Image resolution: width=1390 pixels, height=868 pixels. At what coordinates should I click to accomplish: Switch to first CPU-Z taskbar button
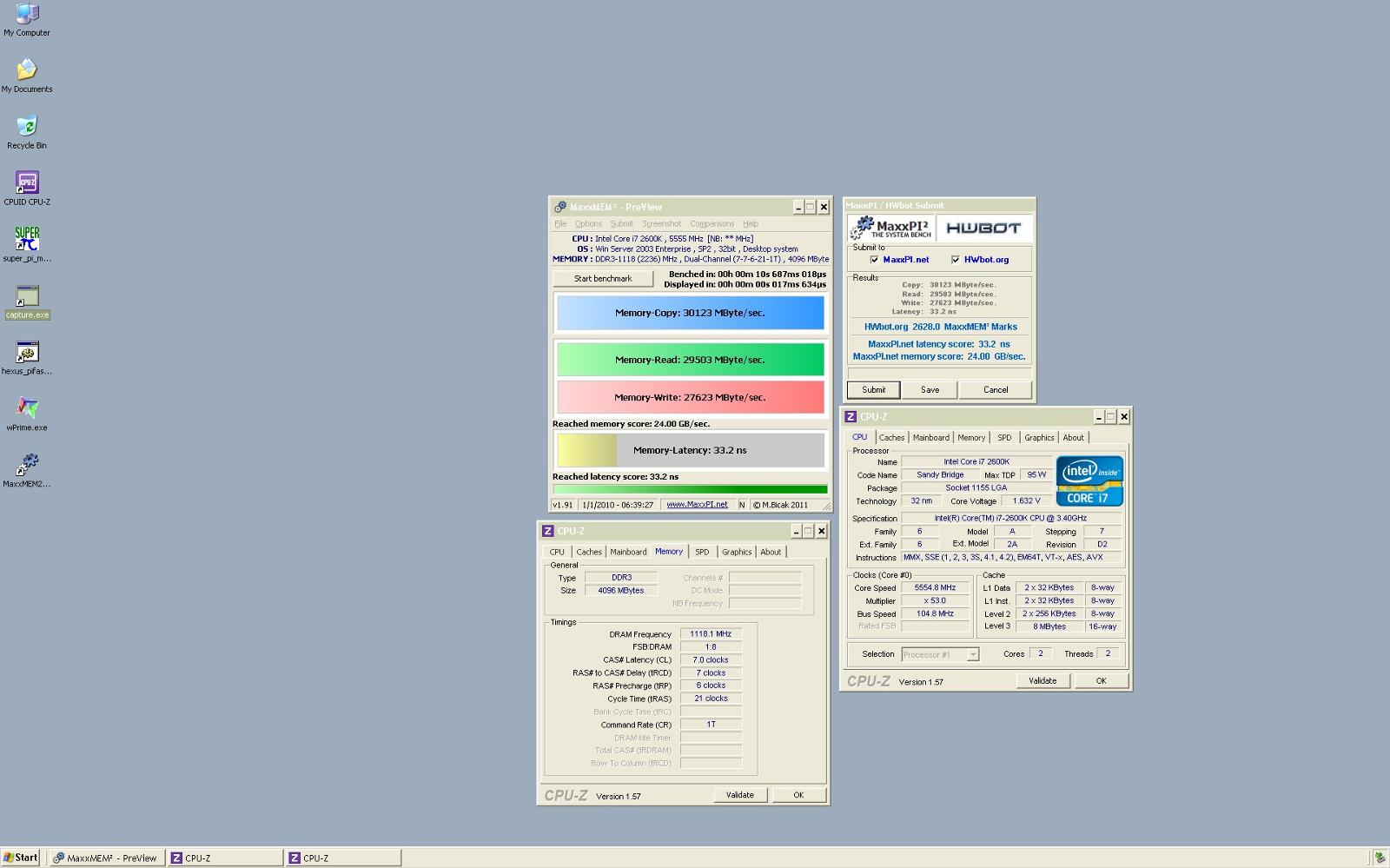pyautogui.click(x=225, y=858)
